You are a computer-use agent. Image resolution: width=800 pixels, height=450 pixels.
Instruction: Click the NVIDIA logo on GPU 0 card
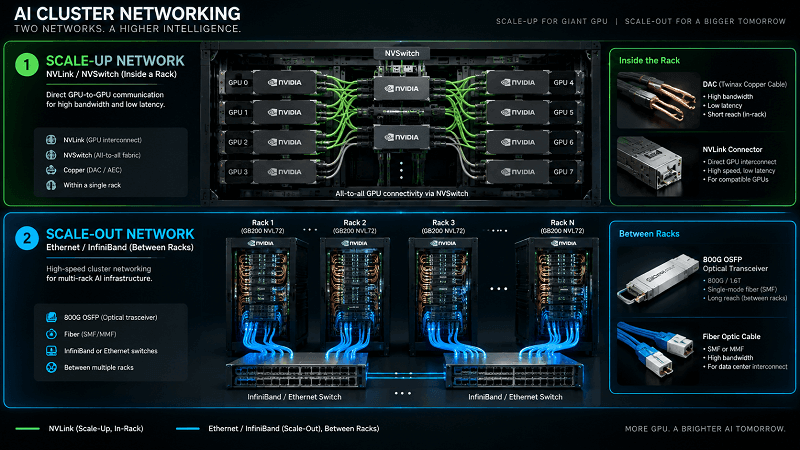pyautogui.click(x=285, y=83)
